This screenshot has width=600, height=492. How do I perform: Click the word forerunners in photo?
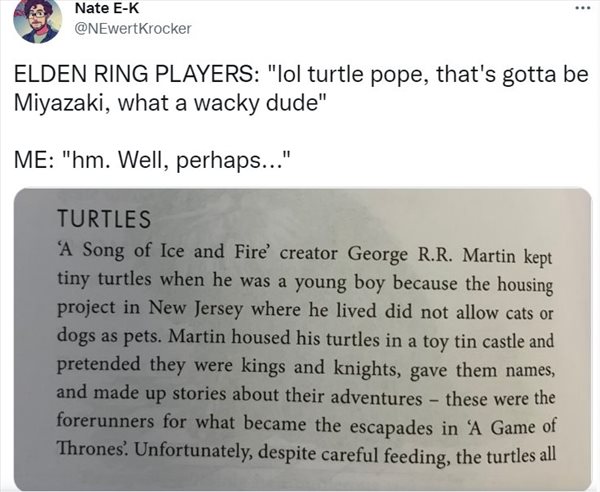pyautogui.click(x=105, y=420)
